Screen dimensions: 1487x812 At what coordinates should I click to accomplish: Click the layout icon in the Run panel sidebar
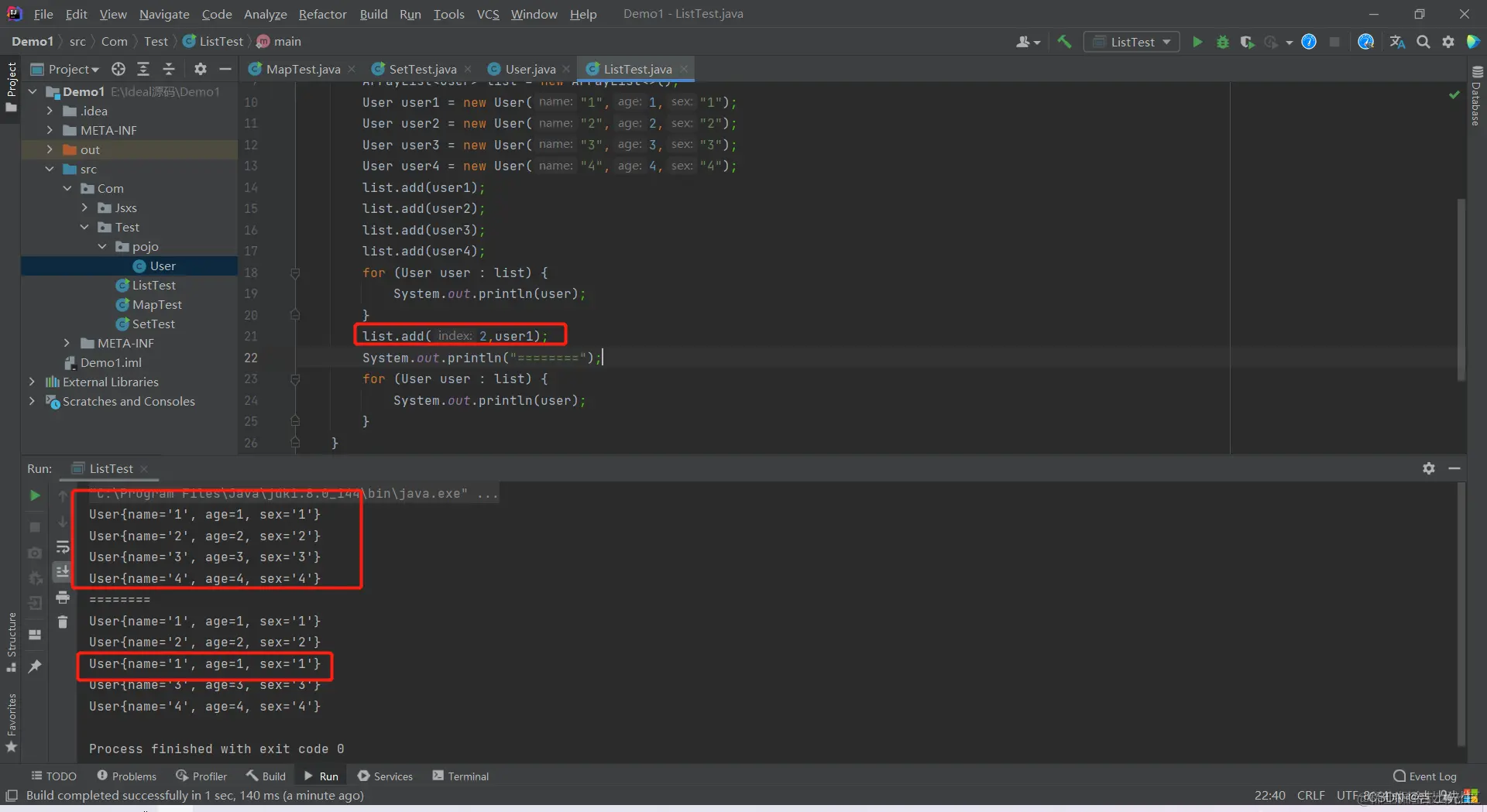click(35, 635)
